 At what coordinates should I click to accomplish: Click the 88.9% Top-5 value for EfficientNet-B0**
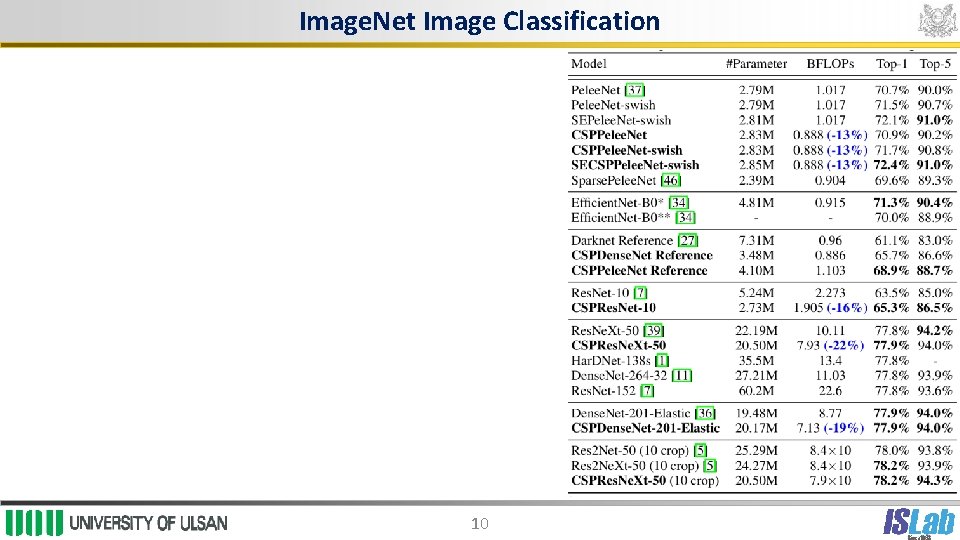point(935,217)
